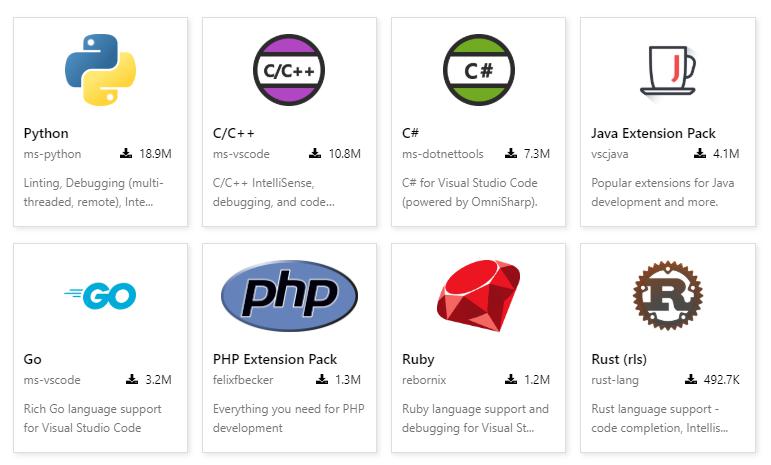The width and height of the screenshot is (771, 465).
Task: Click the C# extension icon
Action: click(478, 70)
